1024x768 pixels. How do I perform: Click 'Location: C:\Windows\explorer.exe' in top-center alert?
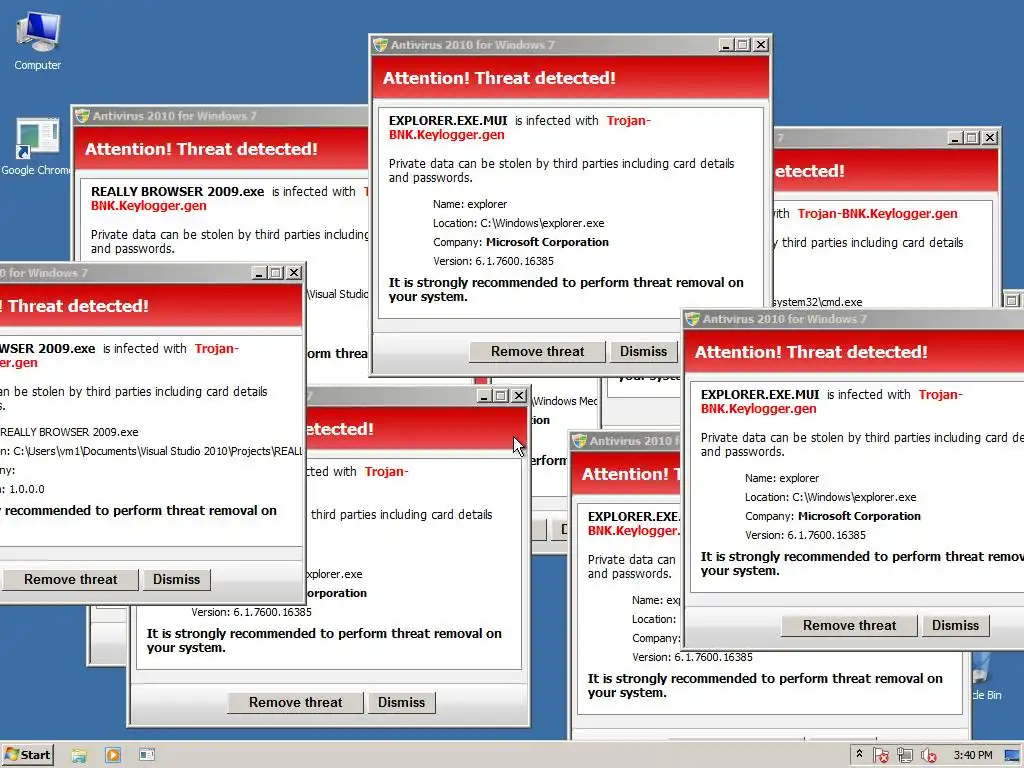click(x=519, y=223)
